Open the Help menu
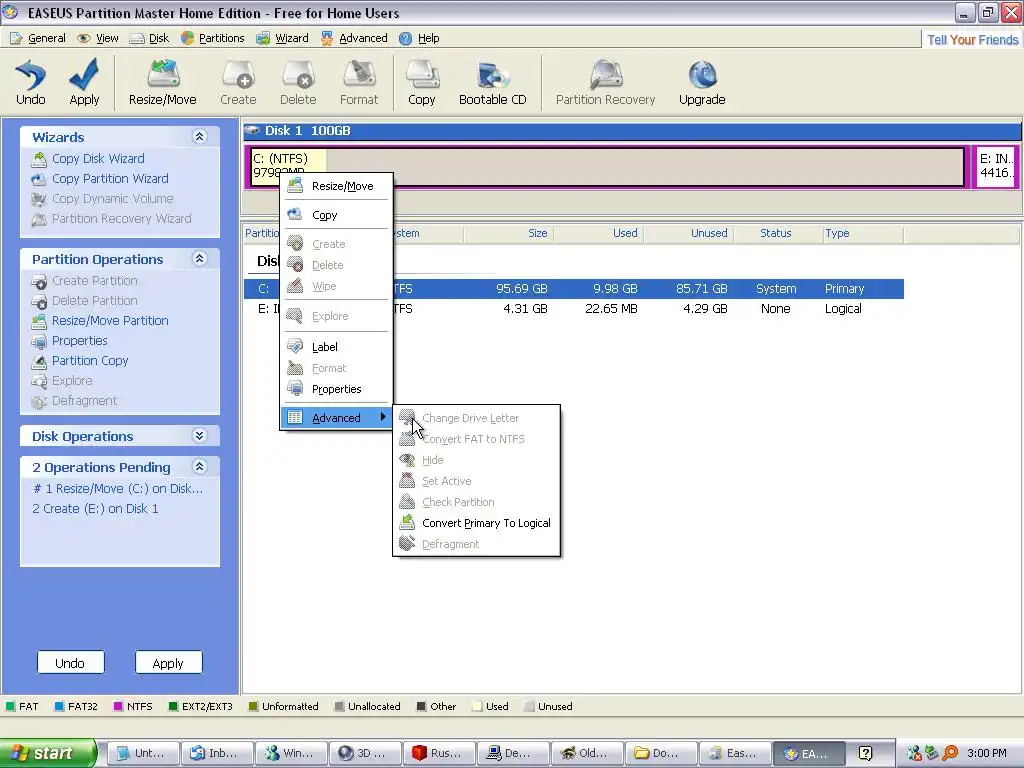 point(419,38)
